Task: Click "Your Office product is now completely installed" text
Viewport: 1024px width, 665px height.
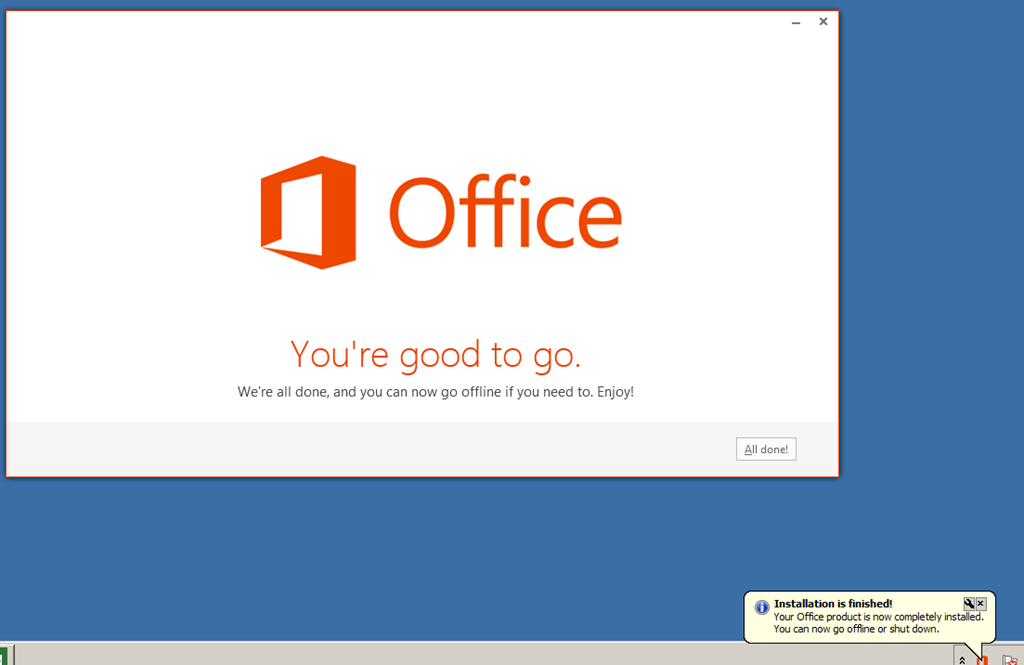Action: coord(878,617)
